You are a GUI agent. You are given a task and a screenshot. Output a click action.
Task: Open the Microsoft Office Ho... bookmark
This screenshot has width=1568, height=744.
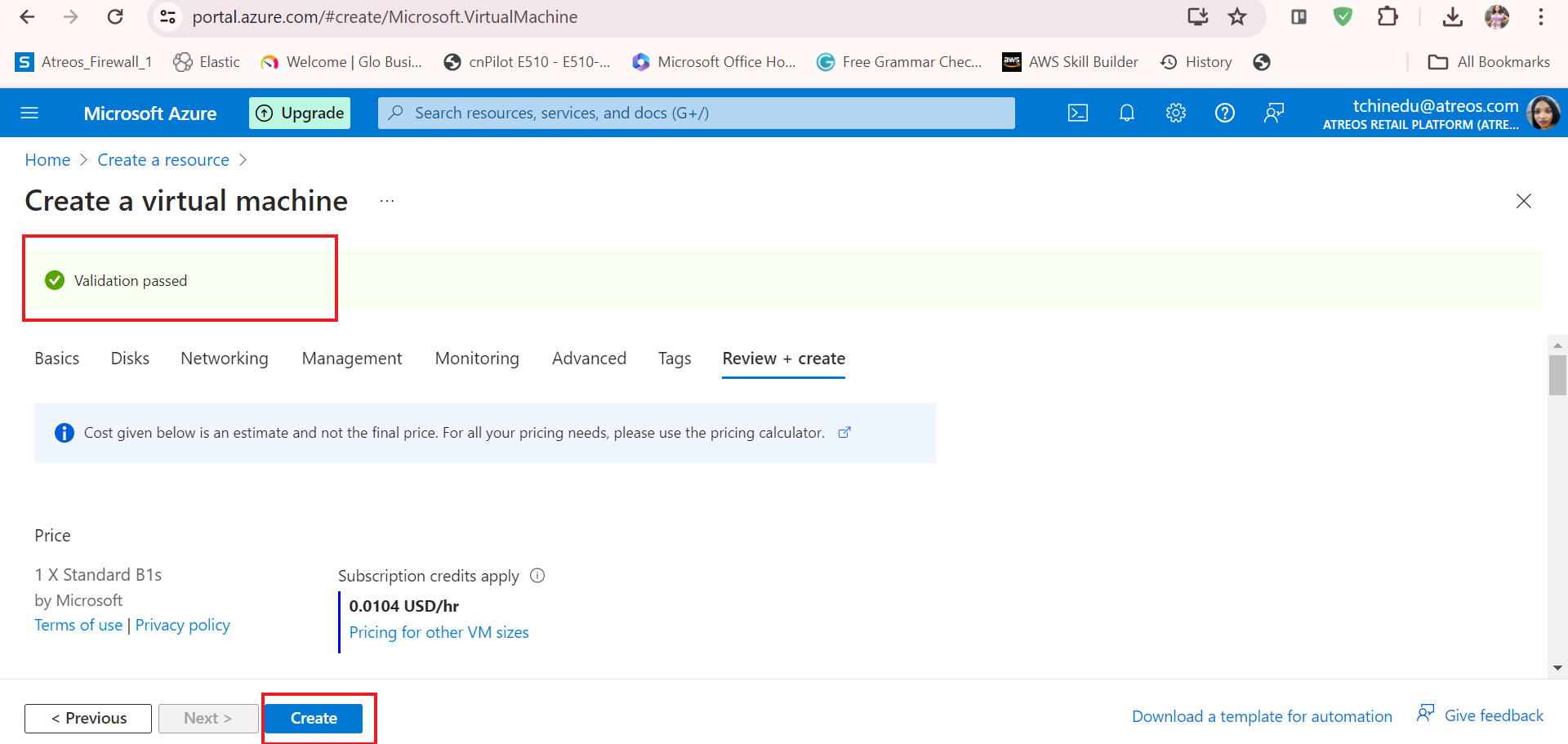click(714, 62)
